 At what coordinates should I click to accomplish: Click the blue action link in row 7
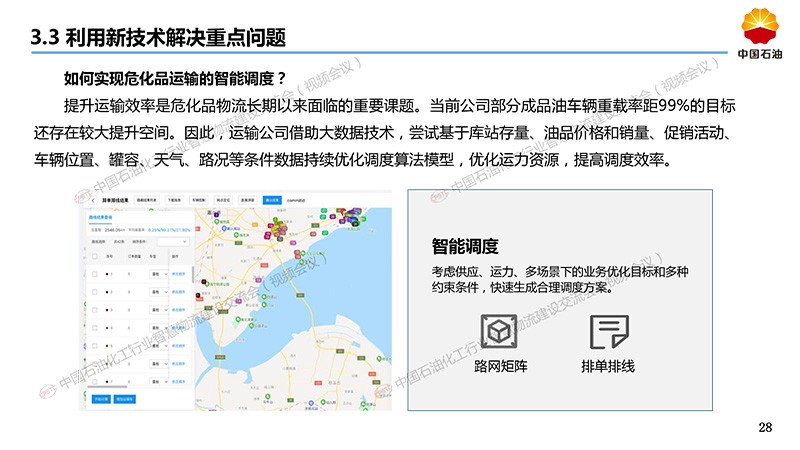pos(179,382)
